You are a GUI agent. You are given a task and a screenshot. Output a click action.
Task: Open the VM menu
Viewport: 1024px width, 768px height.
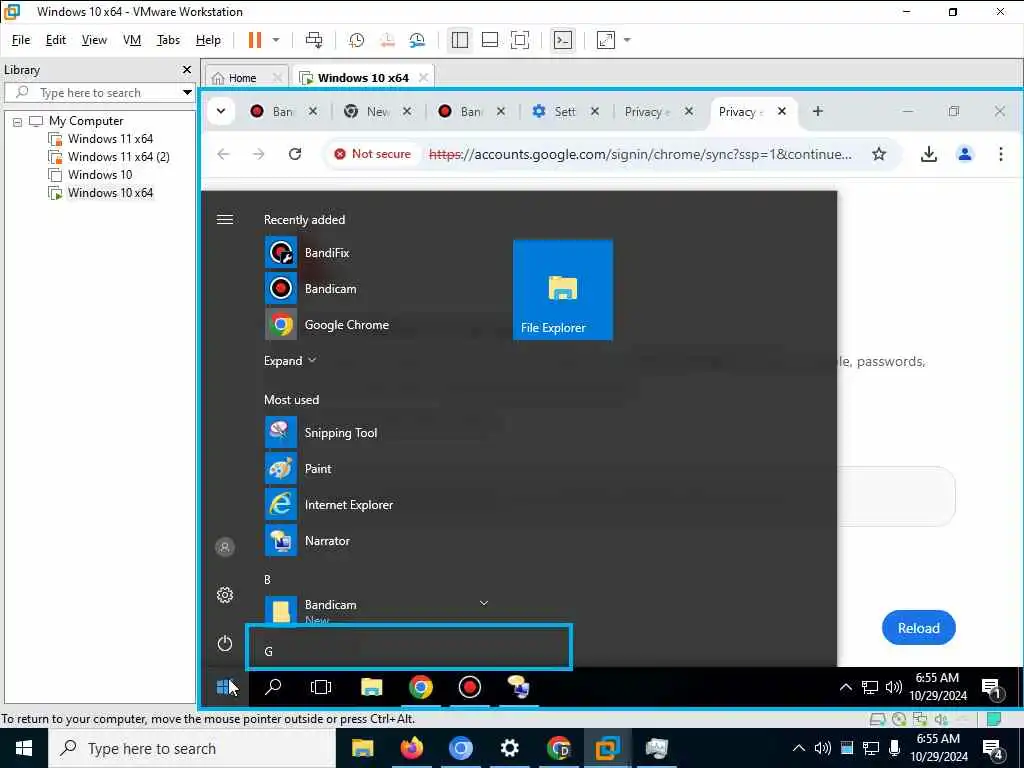[x=132, y=40]
